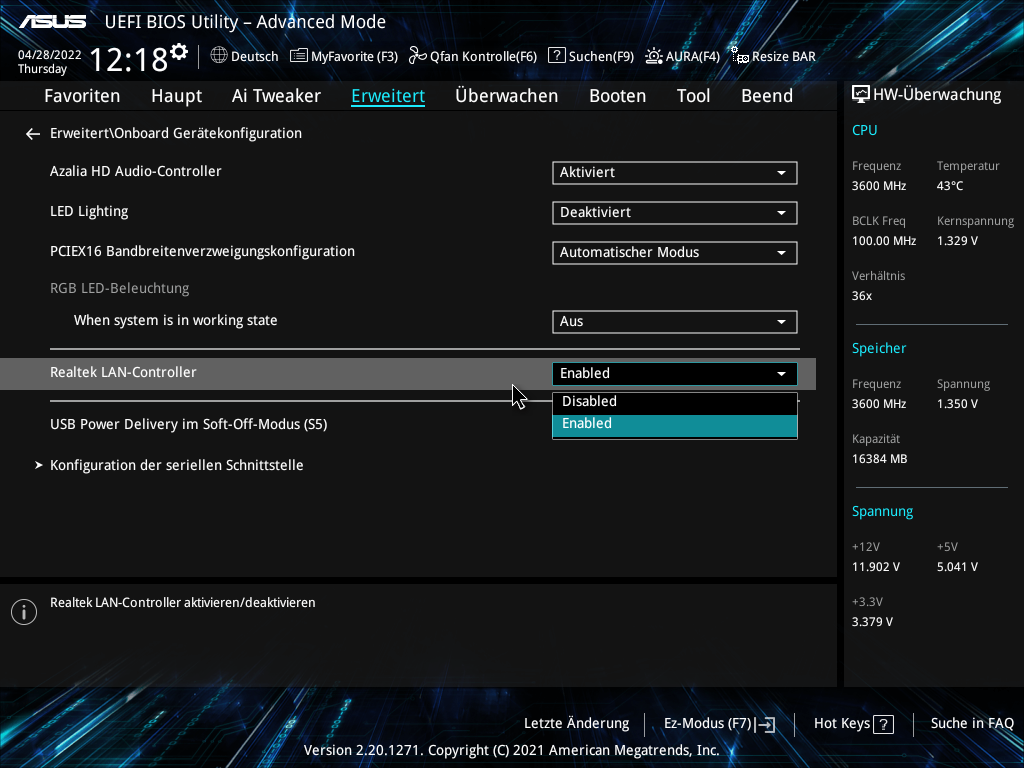Open PCIEX16 Bandbreitenverzweigungskonfiguration dropdown
The height and width of the screenshot is (768, 1024).
675,253
